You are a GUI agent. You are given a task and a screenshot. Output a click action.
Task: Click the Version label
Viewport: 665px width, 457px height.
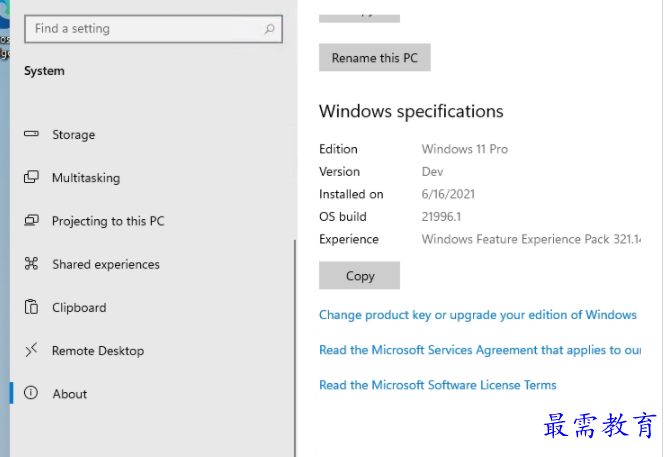[339, 172]
